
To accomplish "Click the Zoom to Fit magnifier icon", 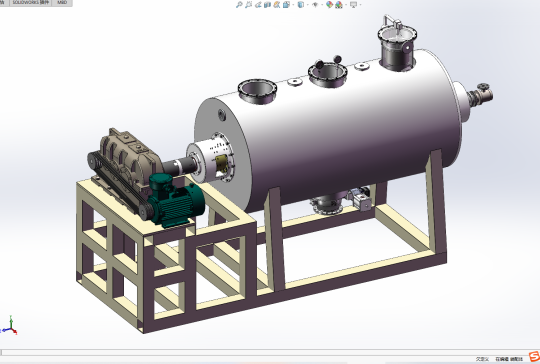I will [239, 4].
